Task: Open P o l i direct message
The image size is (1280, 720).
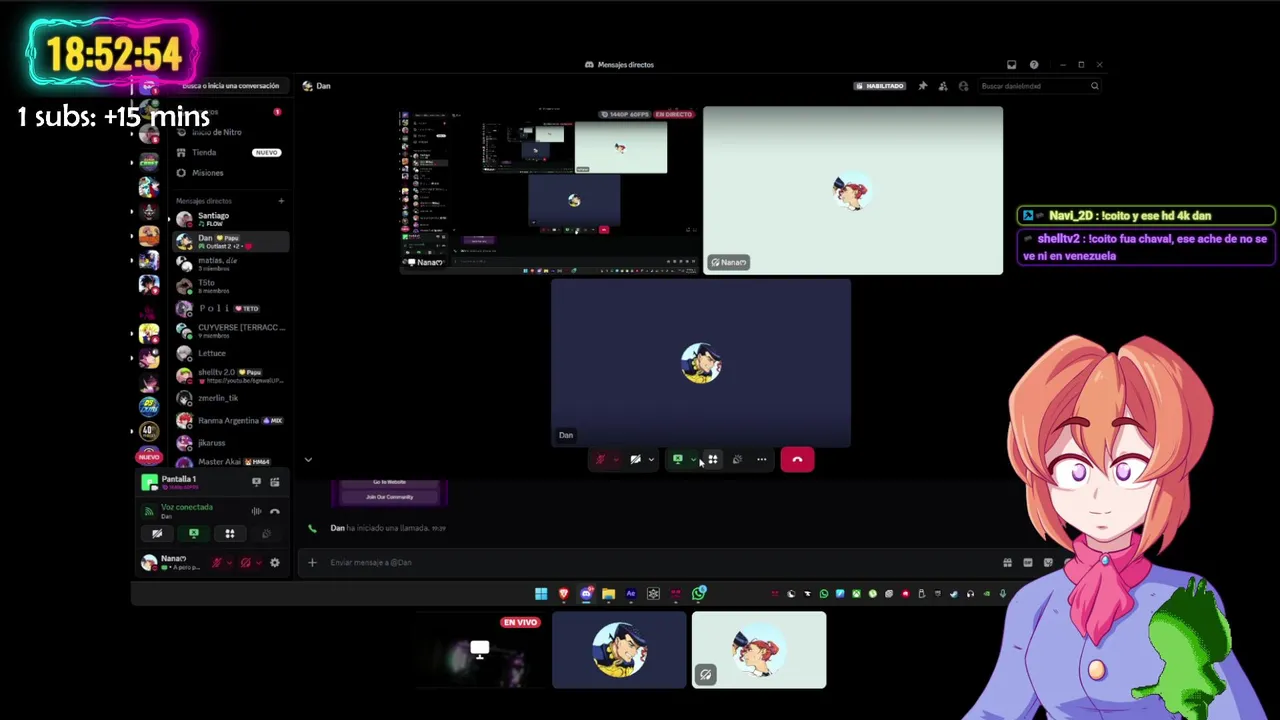Action: click(231, 308)
